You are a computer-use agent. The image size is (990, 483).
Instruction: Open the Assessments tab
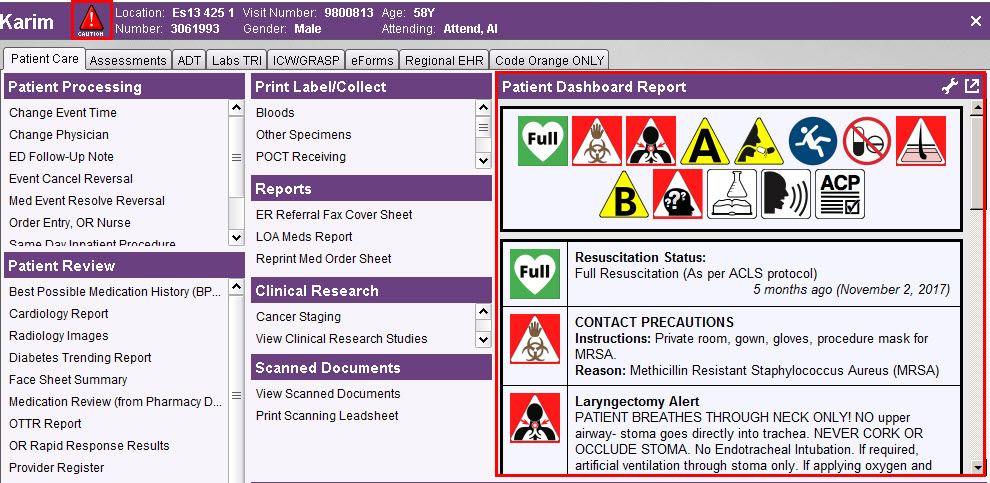coord(128,61)
